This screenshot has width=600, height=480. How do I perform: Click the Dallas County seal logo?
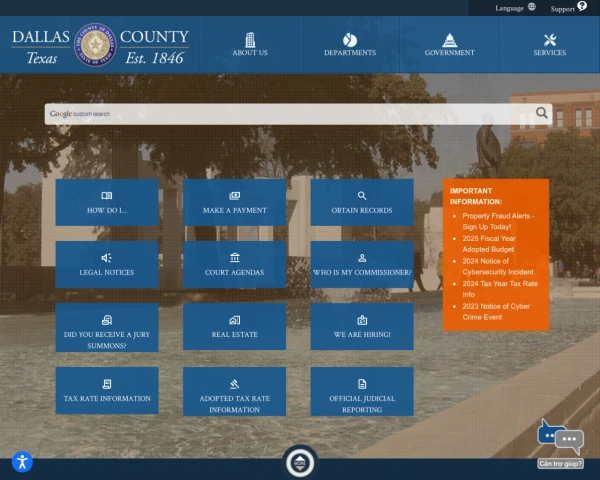tap(95, 45)
